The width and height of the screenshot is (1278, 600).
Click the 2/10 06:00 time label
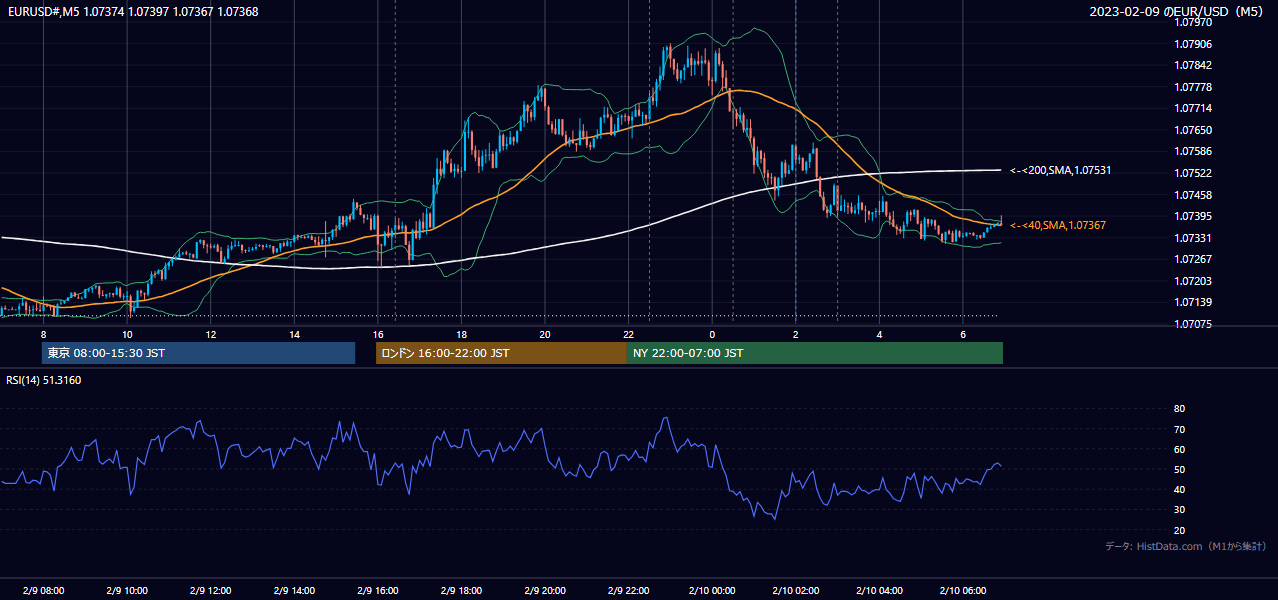click(x=962, y=590)
